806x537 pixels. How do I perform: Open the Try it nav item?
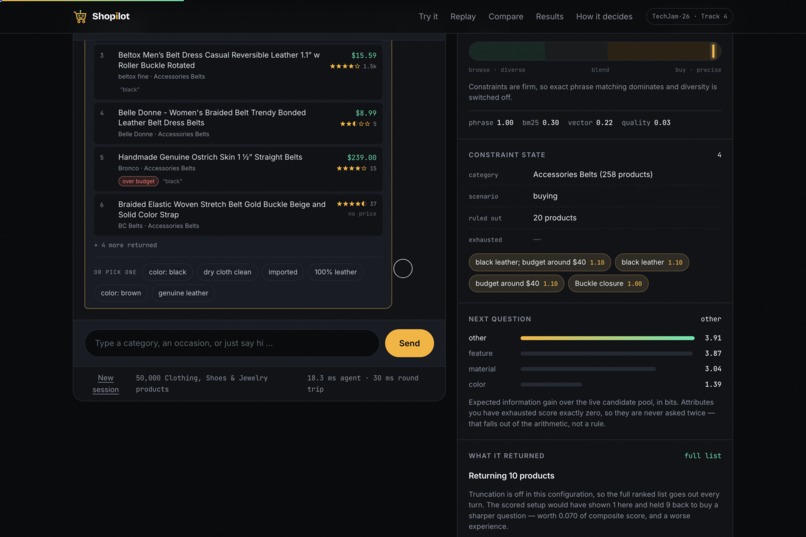coord(428,16)
